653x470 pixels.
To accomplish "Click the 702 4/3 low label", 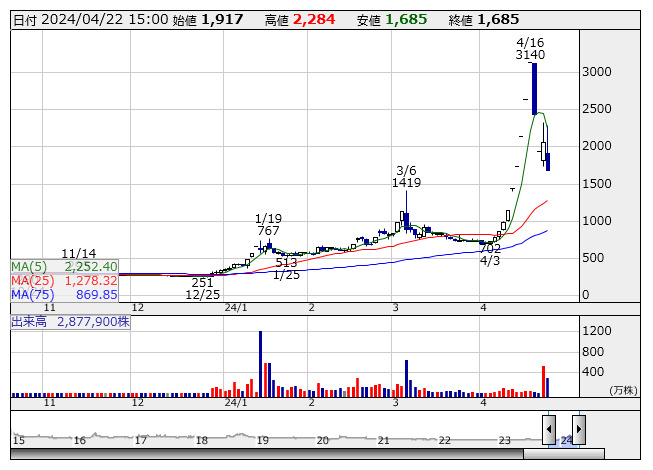I will (490, 255).
